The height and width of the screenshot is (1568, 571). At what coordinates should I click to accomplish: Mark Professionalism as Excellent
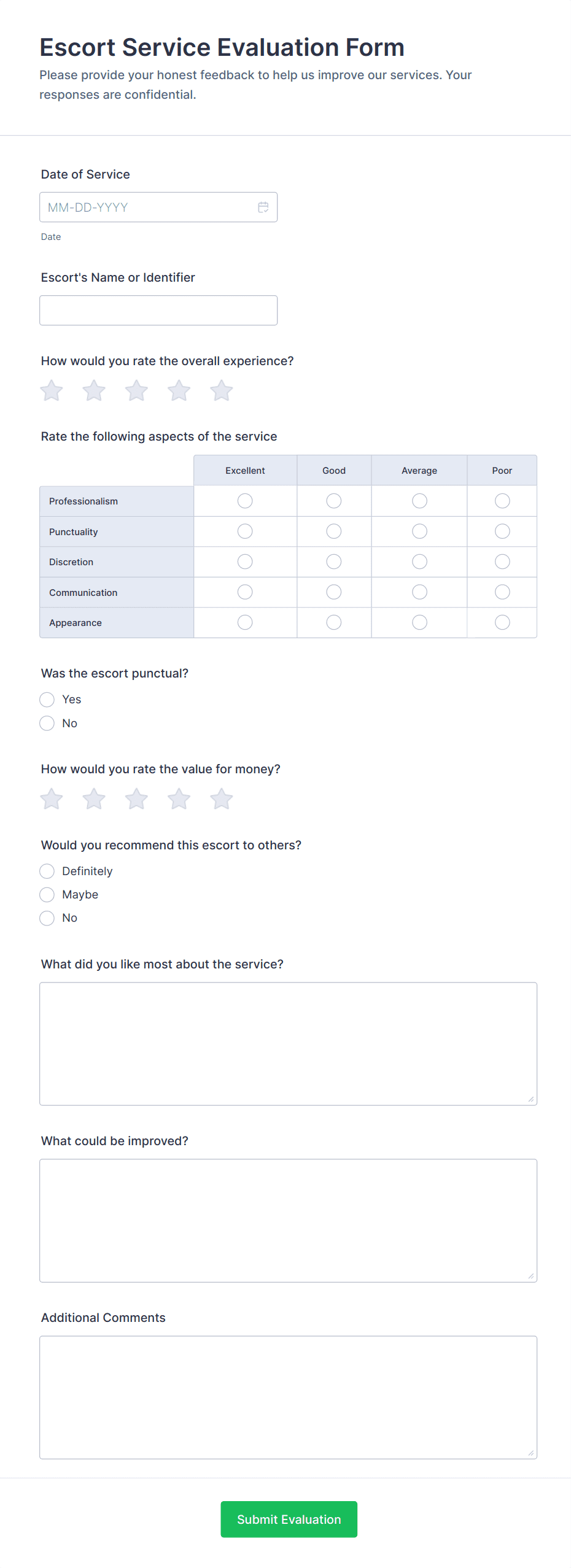pos(245,501)
